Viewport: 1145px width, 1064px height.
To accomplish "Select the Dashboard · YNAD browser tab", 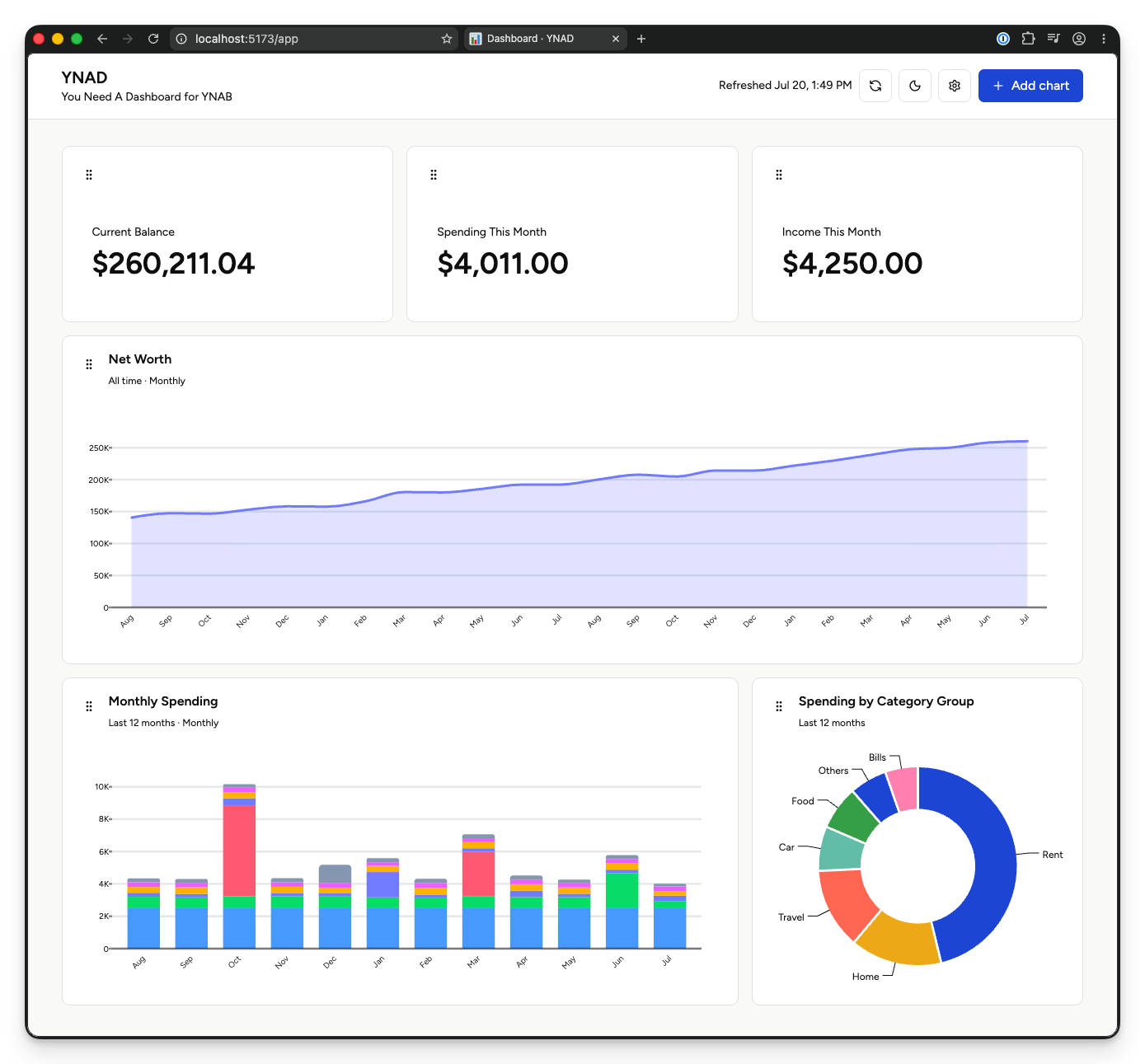I will pos(545,39).
